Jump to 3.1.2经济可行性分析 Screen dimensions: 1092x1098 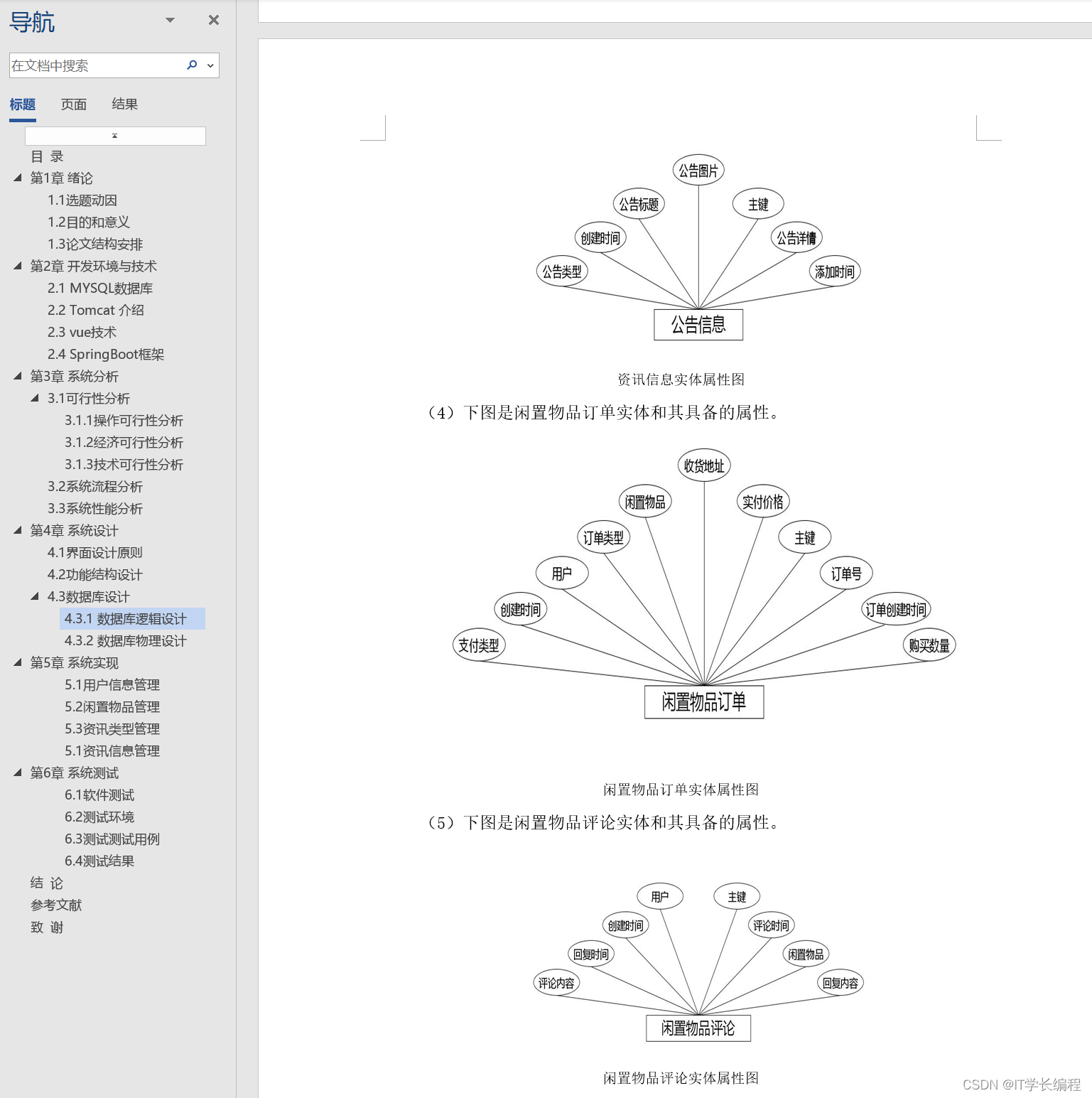pos(124,443)
